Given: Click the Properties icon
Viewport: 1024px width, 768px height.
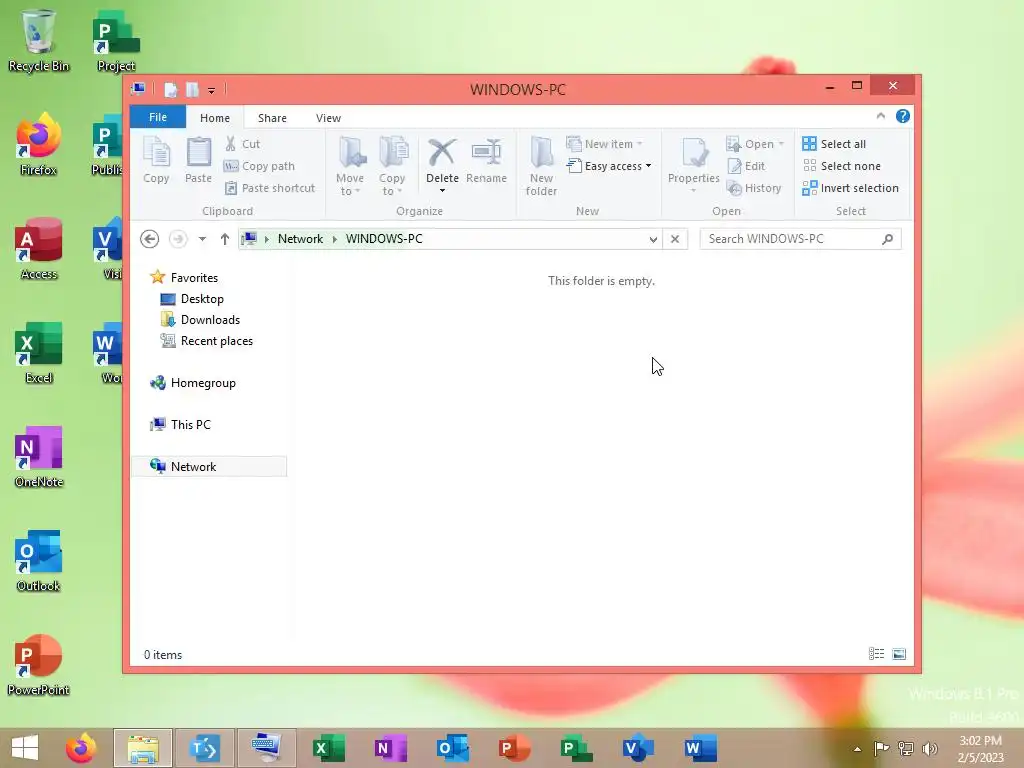Looking at the screenshot, I should (694, 153).
